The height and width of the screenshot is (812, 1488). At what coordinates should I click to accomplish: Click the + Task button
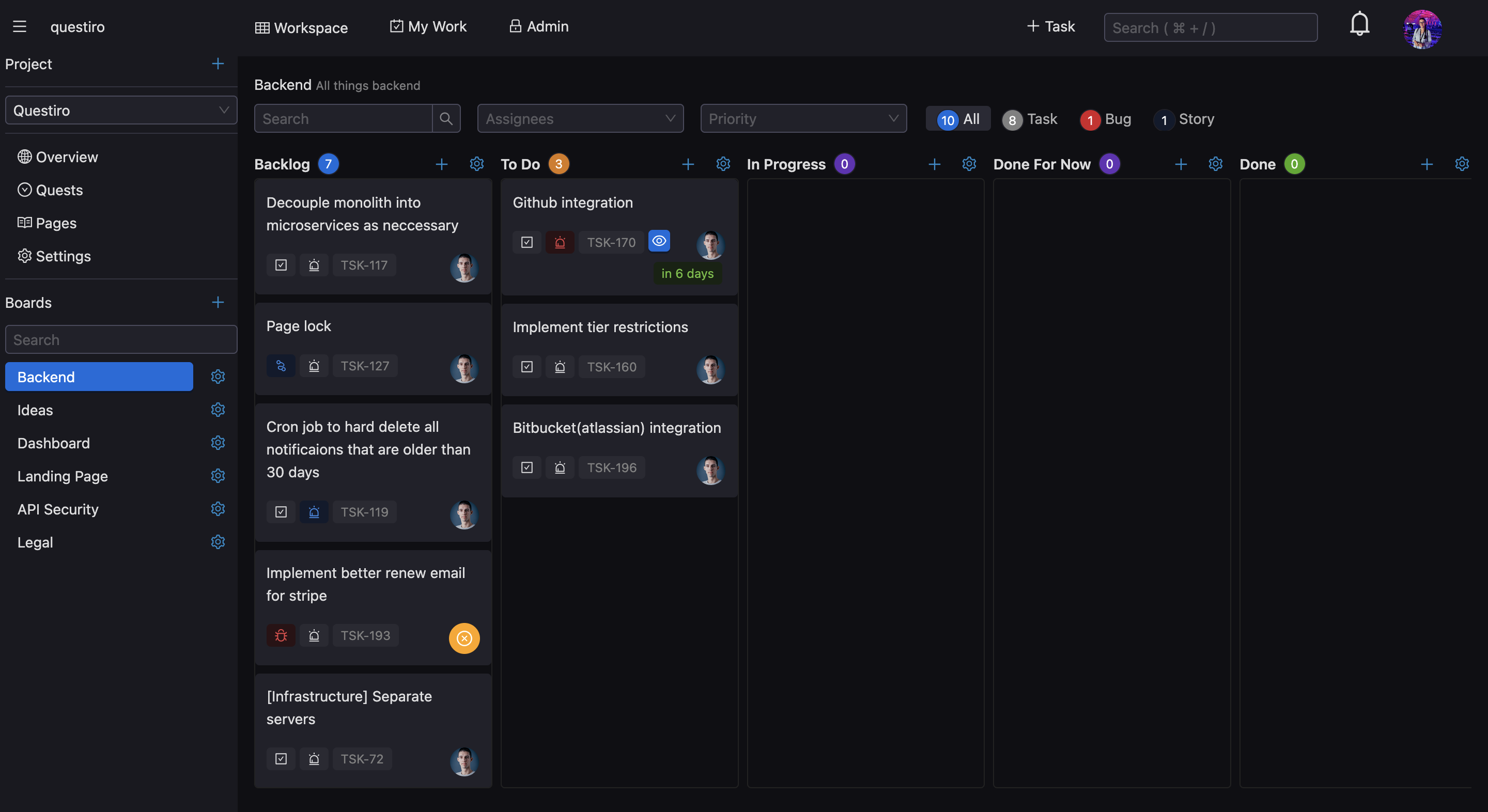pos(1051,26)
